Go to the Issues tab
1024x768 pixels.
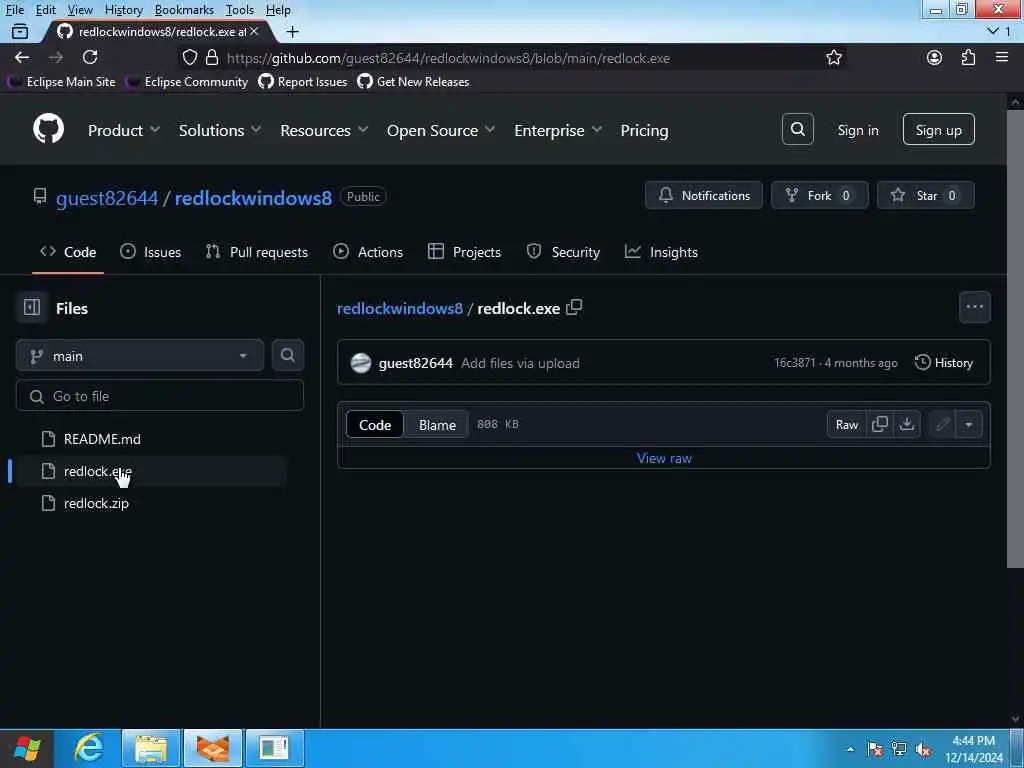(x=150, y=251)
